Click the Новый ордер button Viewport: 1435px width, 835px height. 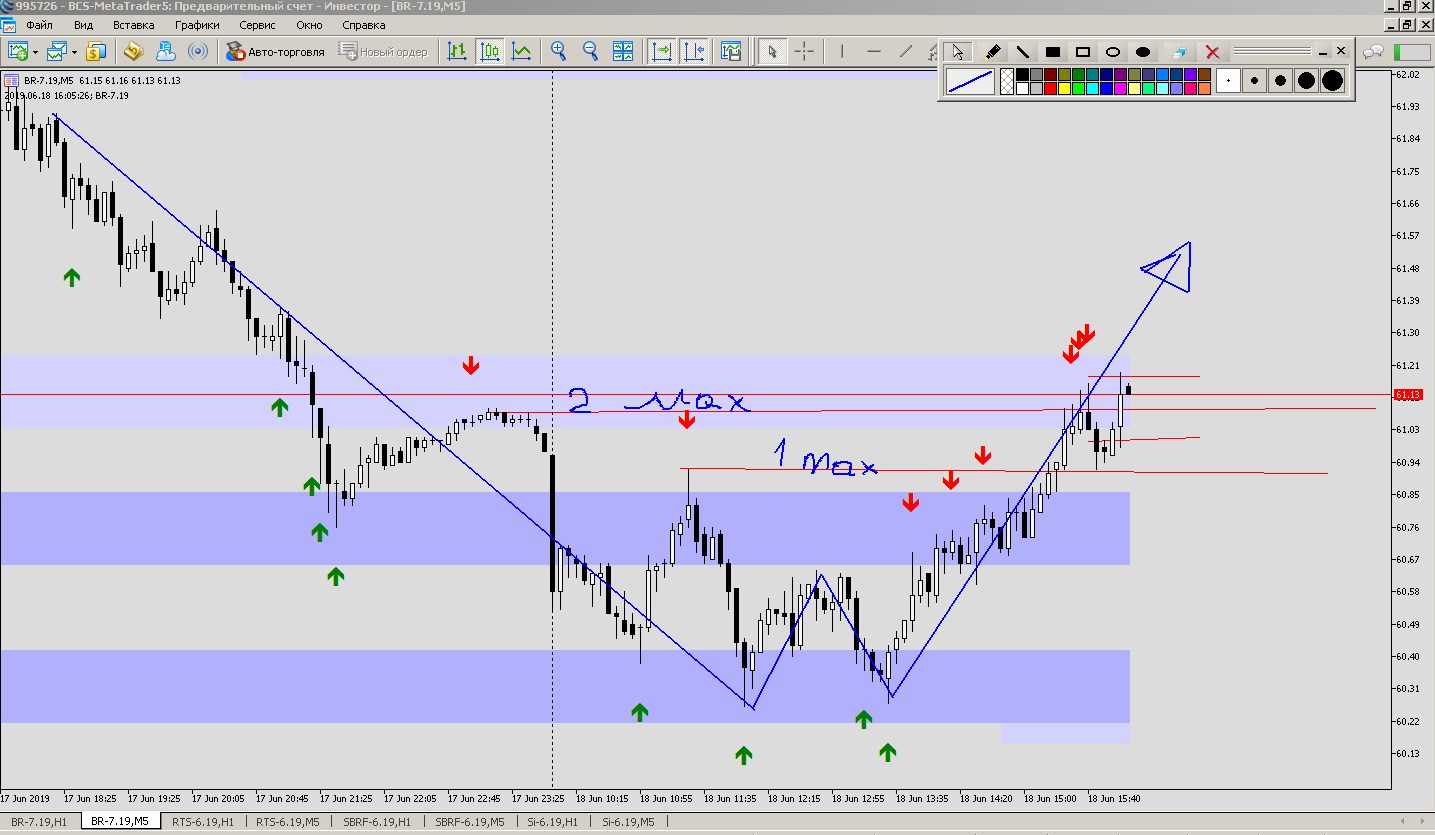tap(384, 51)
